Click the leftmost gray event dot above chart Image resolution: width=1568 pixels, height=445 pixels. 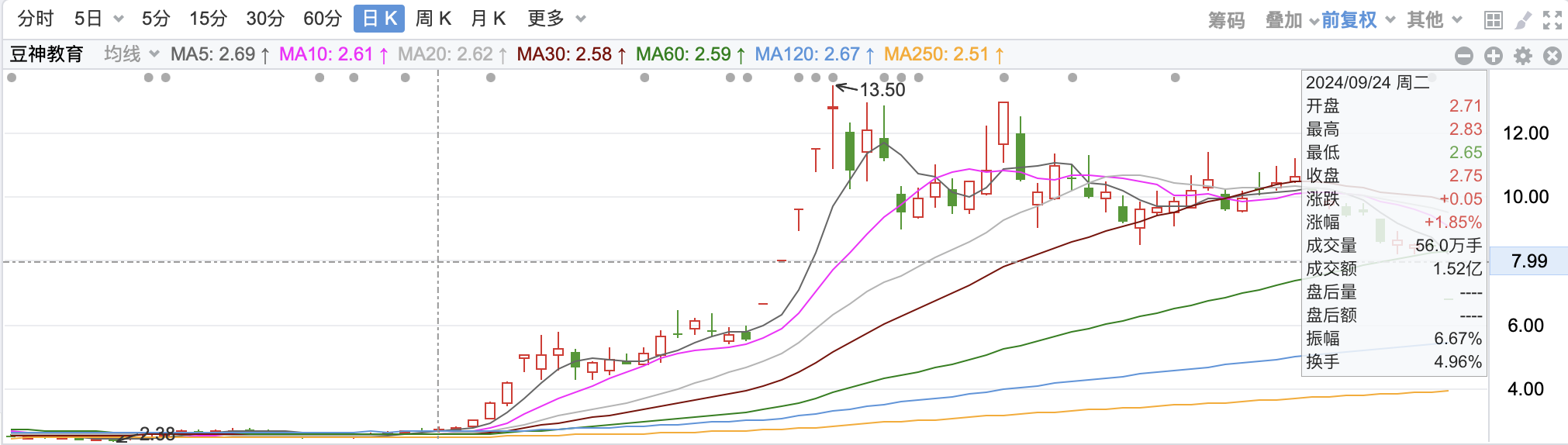pos(12,78)
